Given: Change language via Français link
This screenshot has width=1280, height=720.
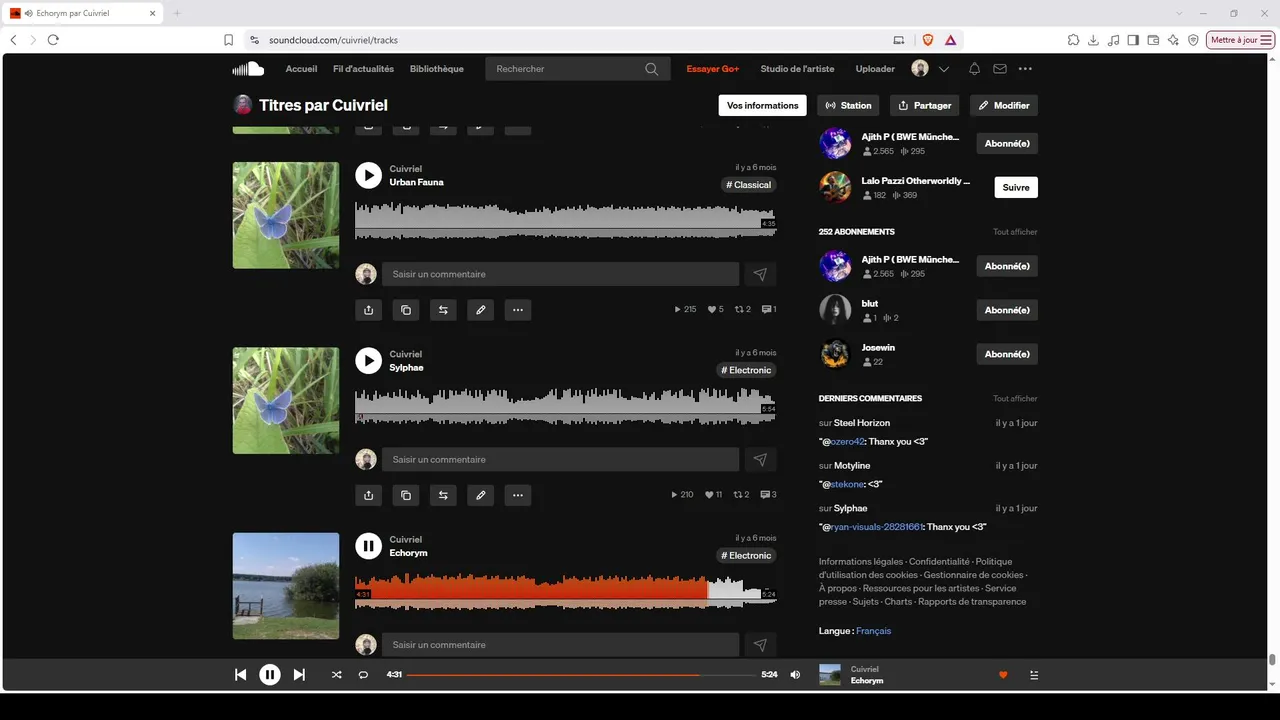Looking at the screenshot, I should (873, 631).
